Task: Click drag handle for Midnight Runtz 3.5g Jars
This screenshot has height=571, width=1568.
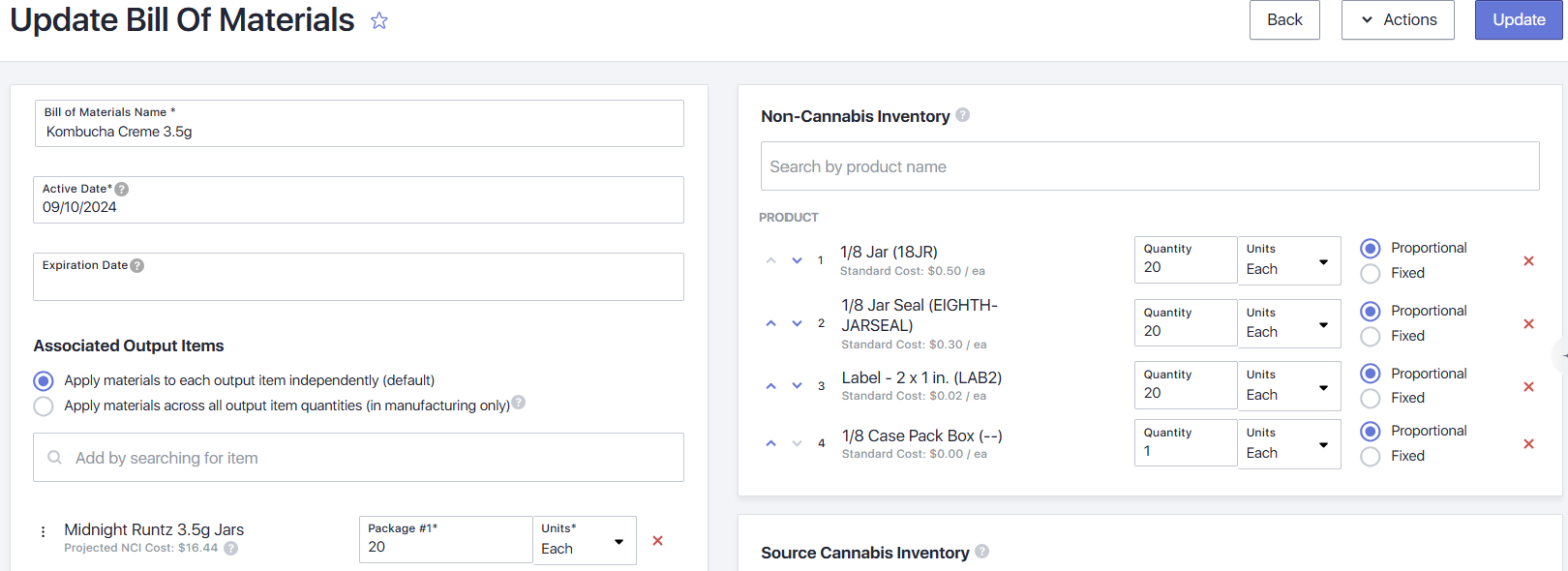Action: point(44,531)
